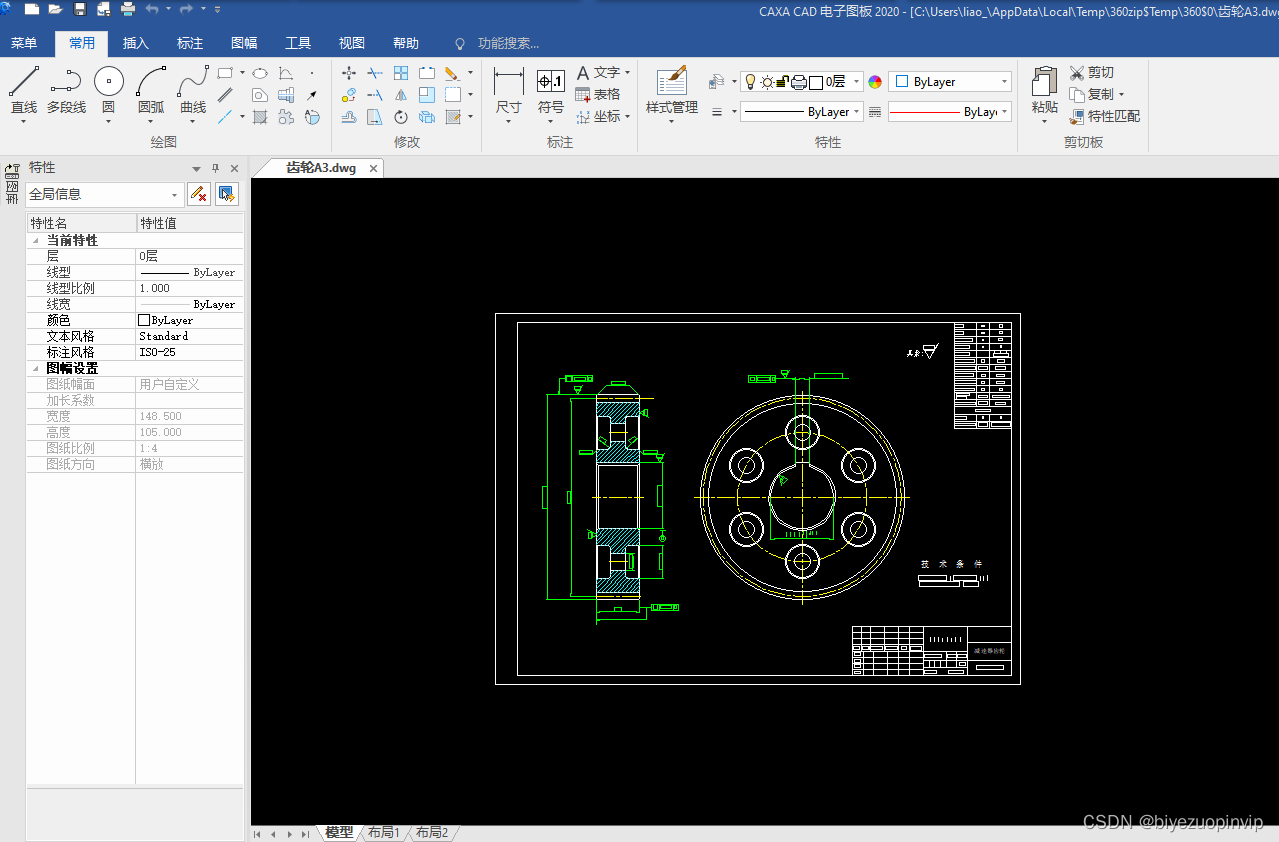1279x842 pixels.
Task: Click the new file icon in quick access toolbar
Action: coord(32,9)
